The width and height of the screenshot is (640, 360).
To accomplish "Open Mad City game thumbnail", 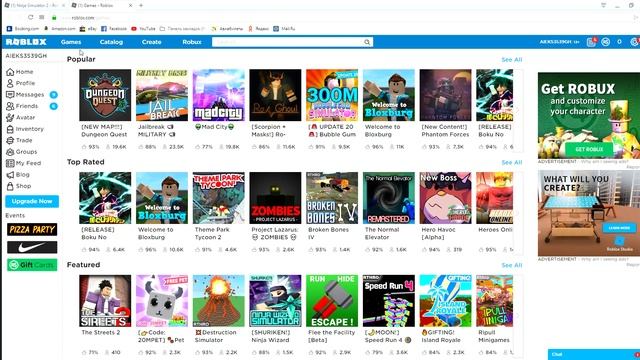I will pyautogui.click(x=218, y=95).
